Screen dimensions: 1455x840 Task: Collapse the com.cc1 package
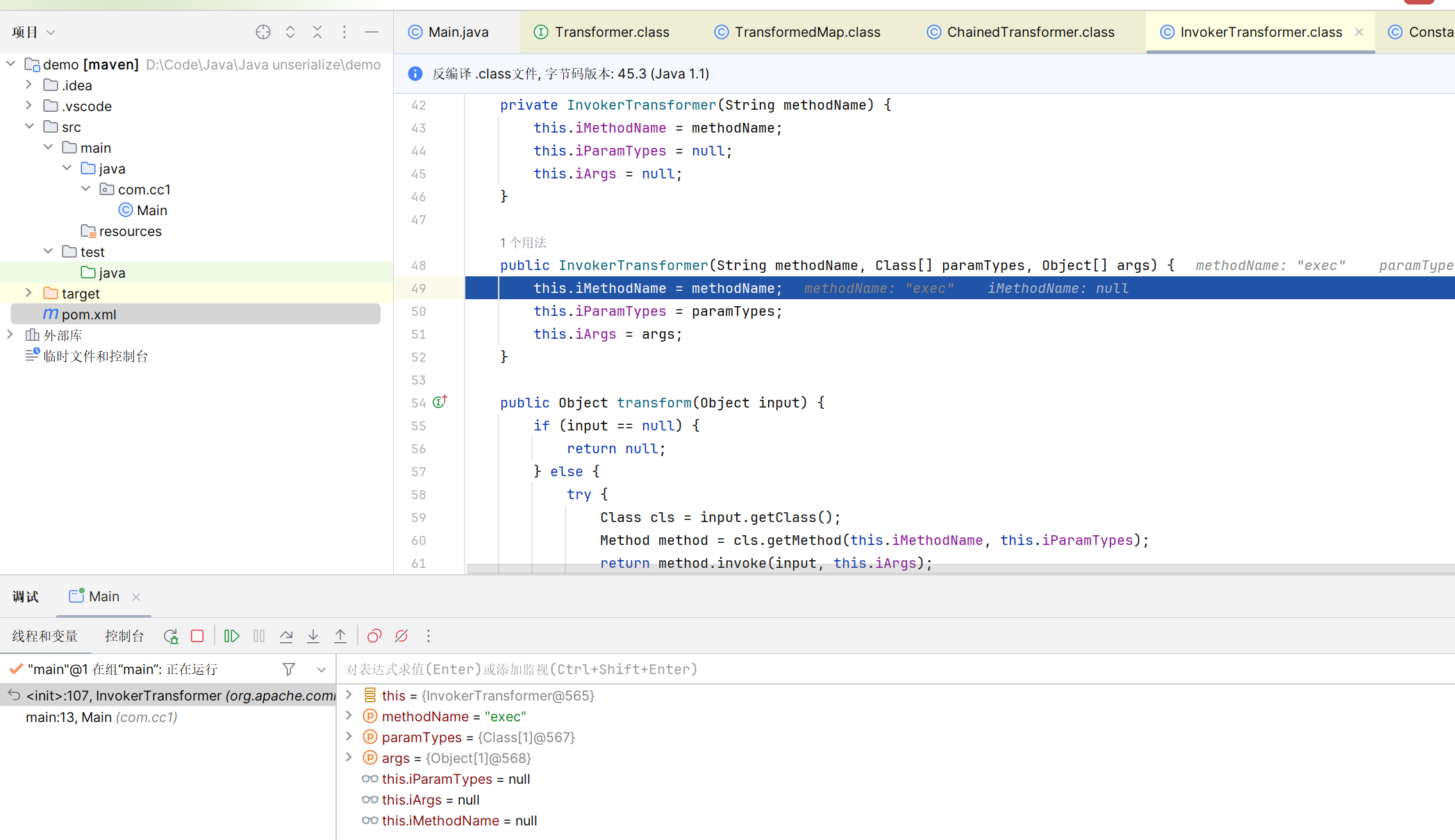click(85, 189)
